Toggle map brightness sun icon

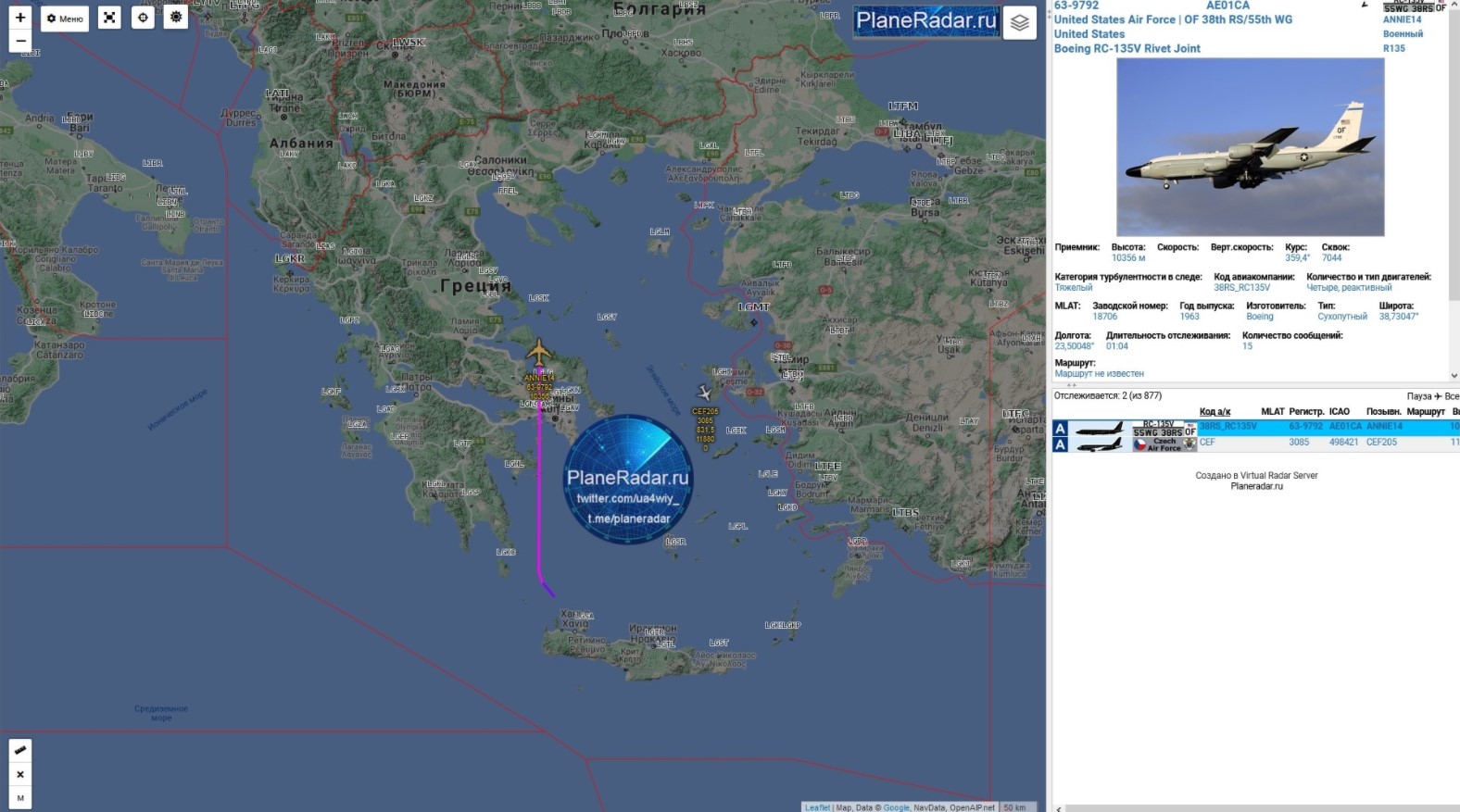click(x=176, y=18)
